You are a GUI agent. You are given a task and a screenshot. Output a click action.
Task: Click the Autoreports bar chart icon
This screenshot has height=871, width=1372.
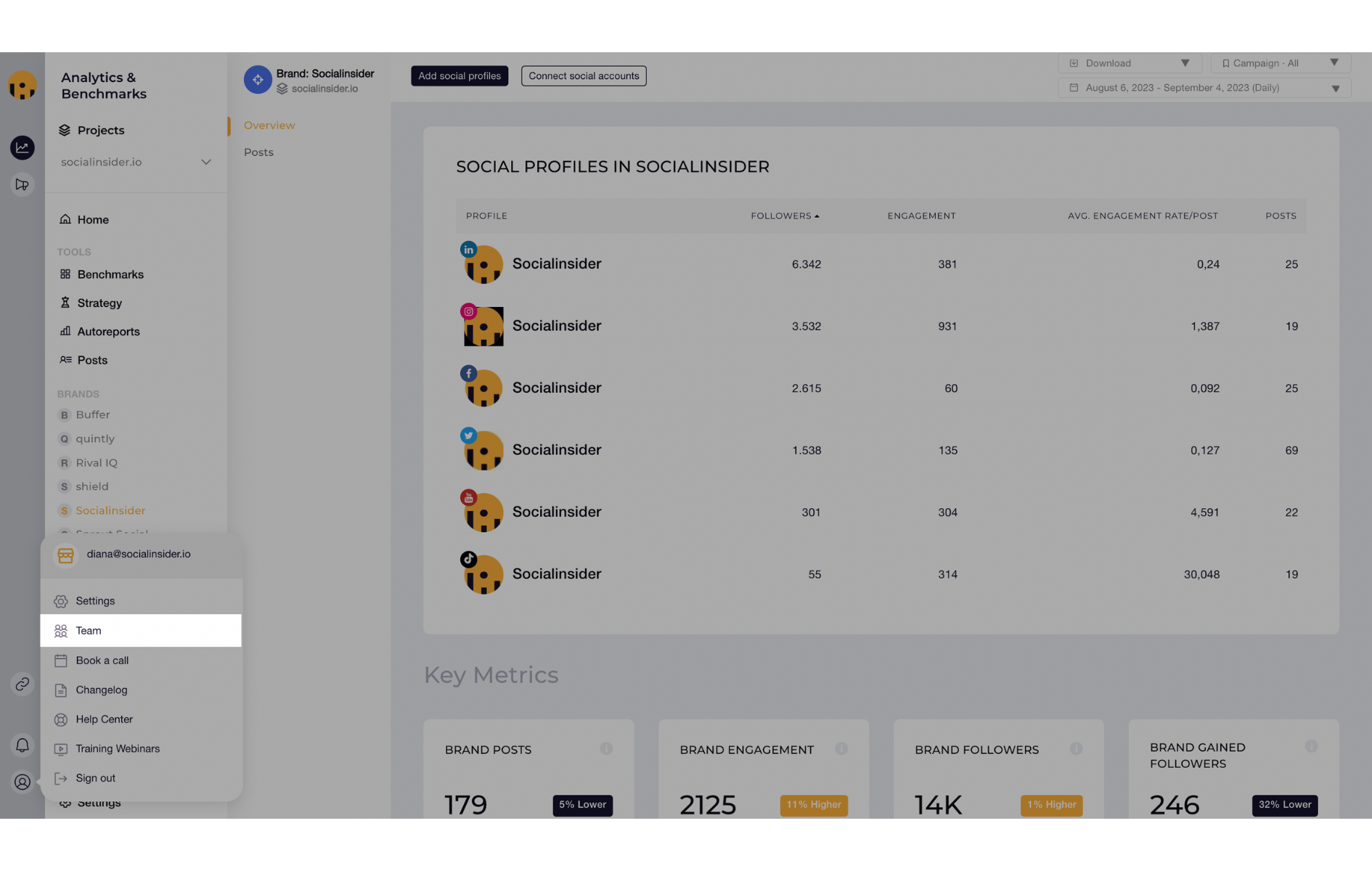pos(65,330)
